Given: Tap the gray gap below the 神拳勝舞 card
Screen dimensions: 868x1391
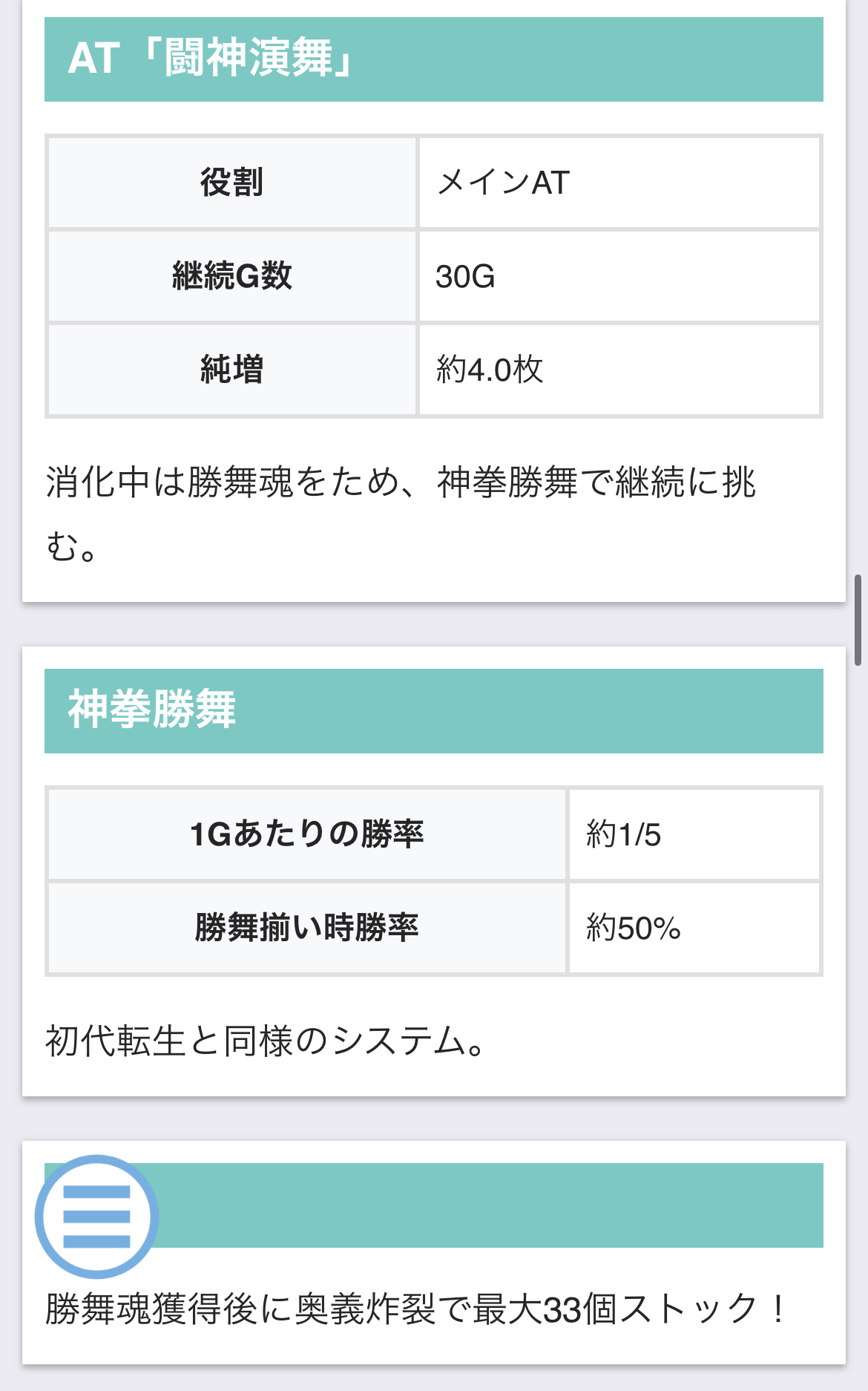Looking at the screenshot, I should (433, 1119).
